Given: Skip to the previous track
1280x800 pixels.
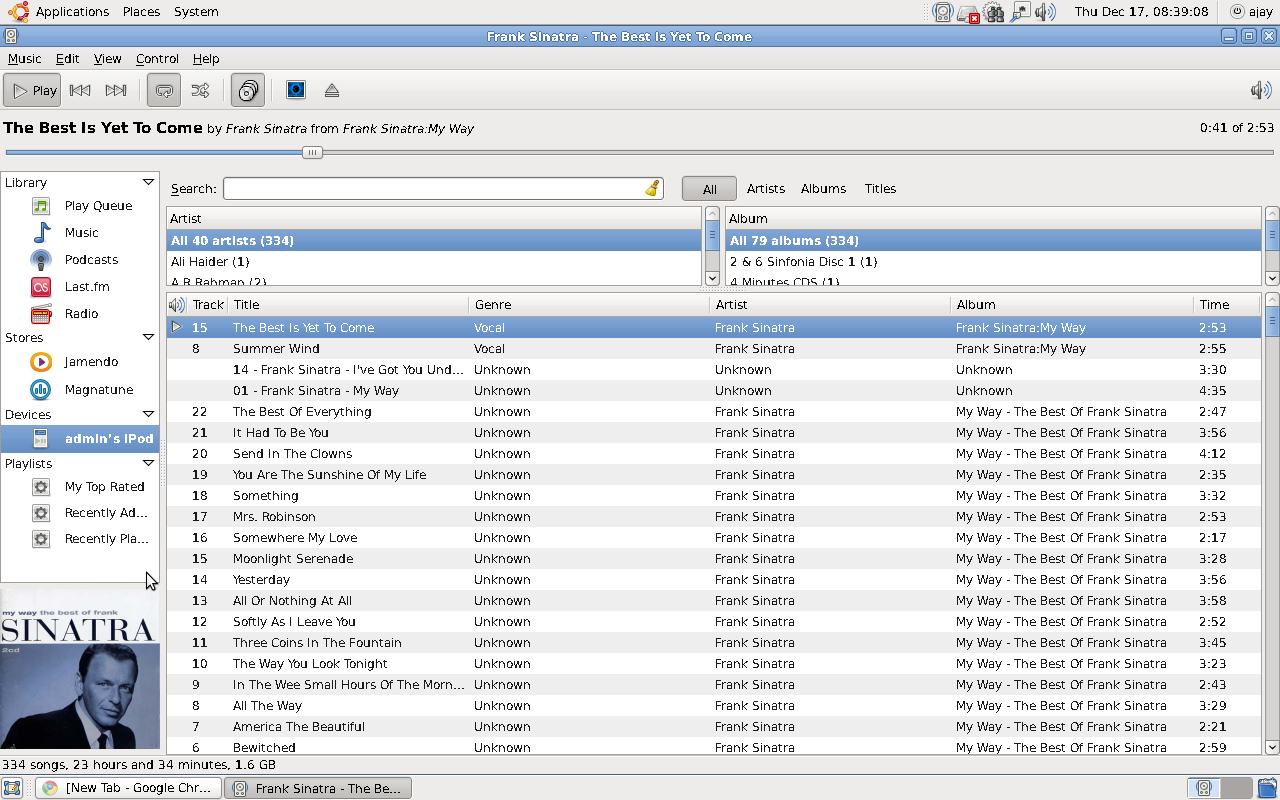Looking at the screenshot, I should [80, 90].
